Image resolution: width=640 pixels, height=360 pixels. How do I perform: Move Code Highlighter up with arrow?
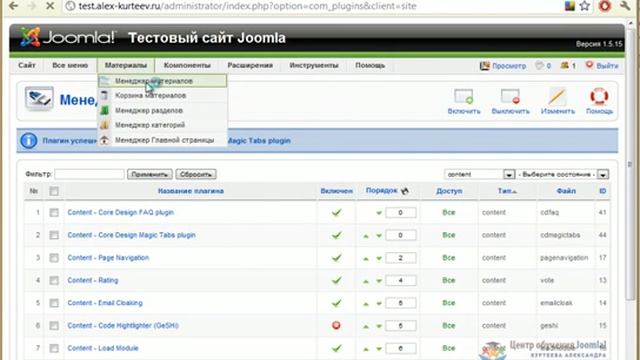pos(366,326)
